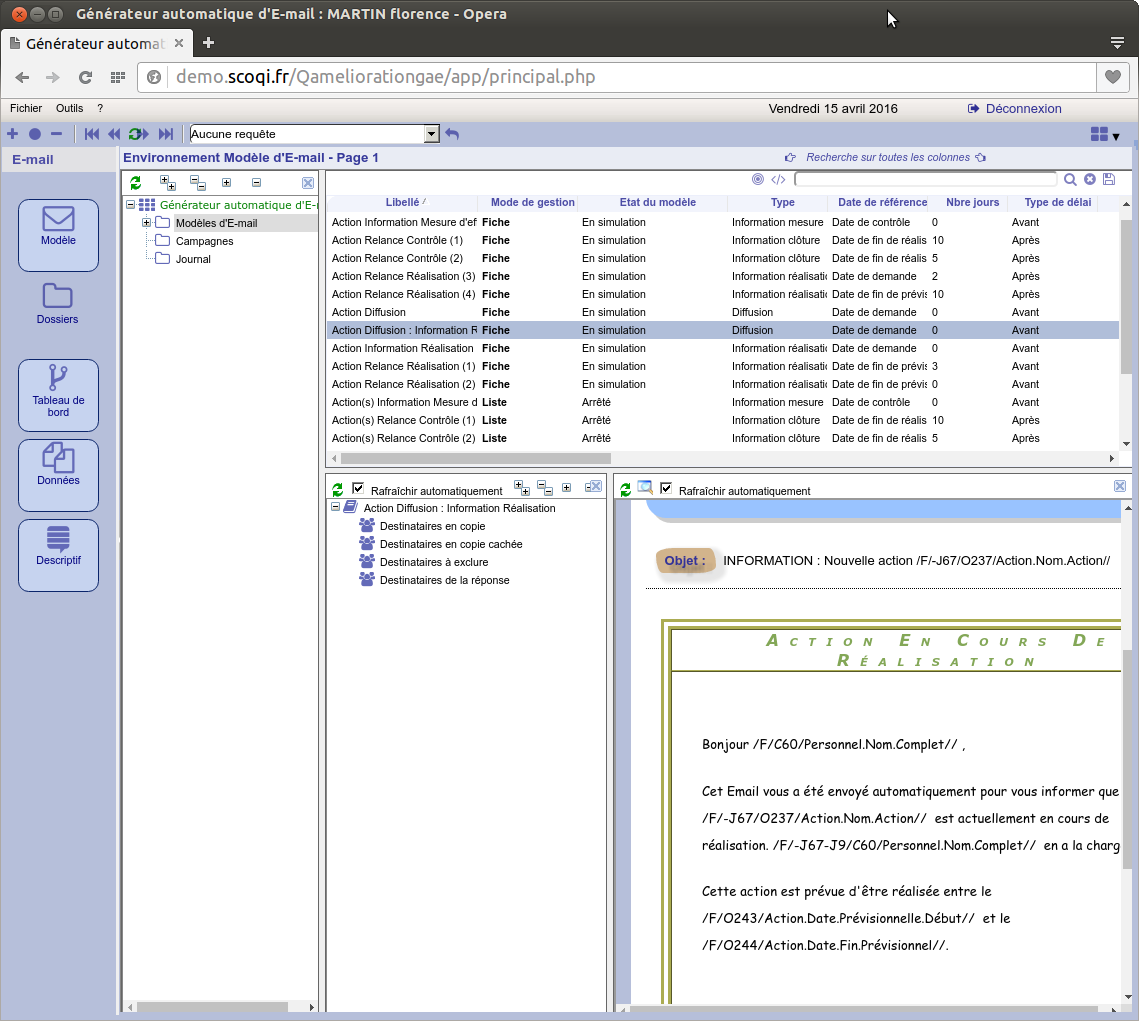This screenshot has height=1021, width=1139.
Task: Collapse single node in Générateur tree toolbar
Action: [x=256, y=183]
